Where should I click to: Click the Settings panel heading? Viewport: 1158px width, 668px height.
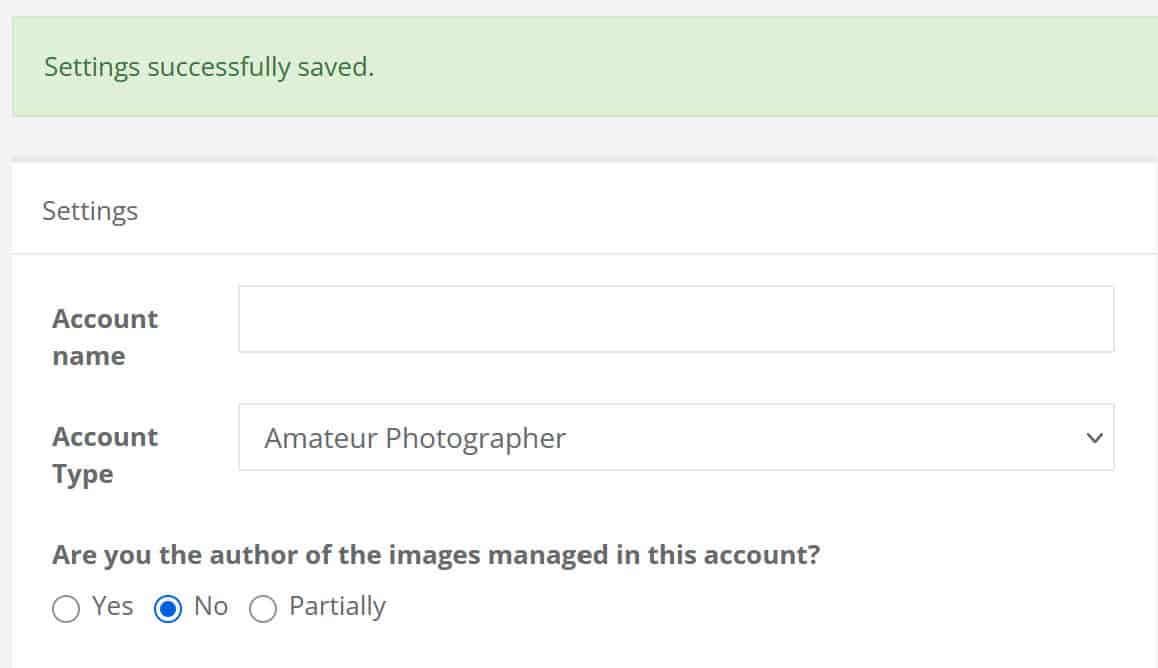(x=90, y=211)
